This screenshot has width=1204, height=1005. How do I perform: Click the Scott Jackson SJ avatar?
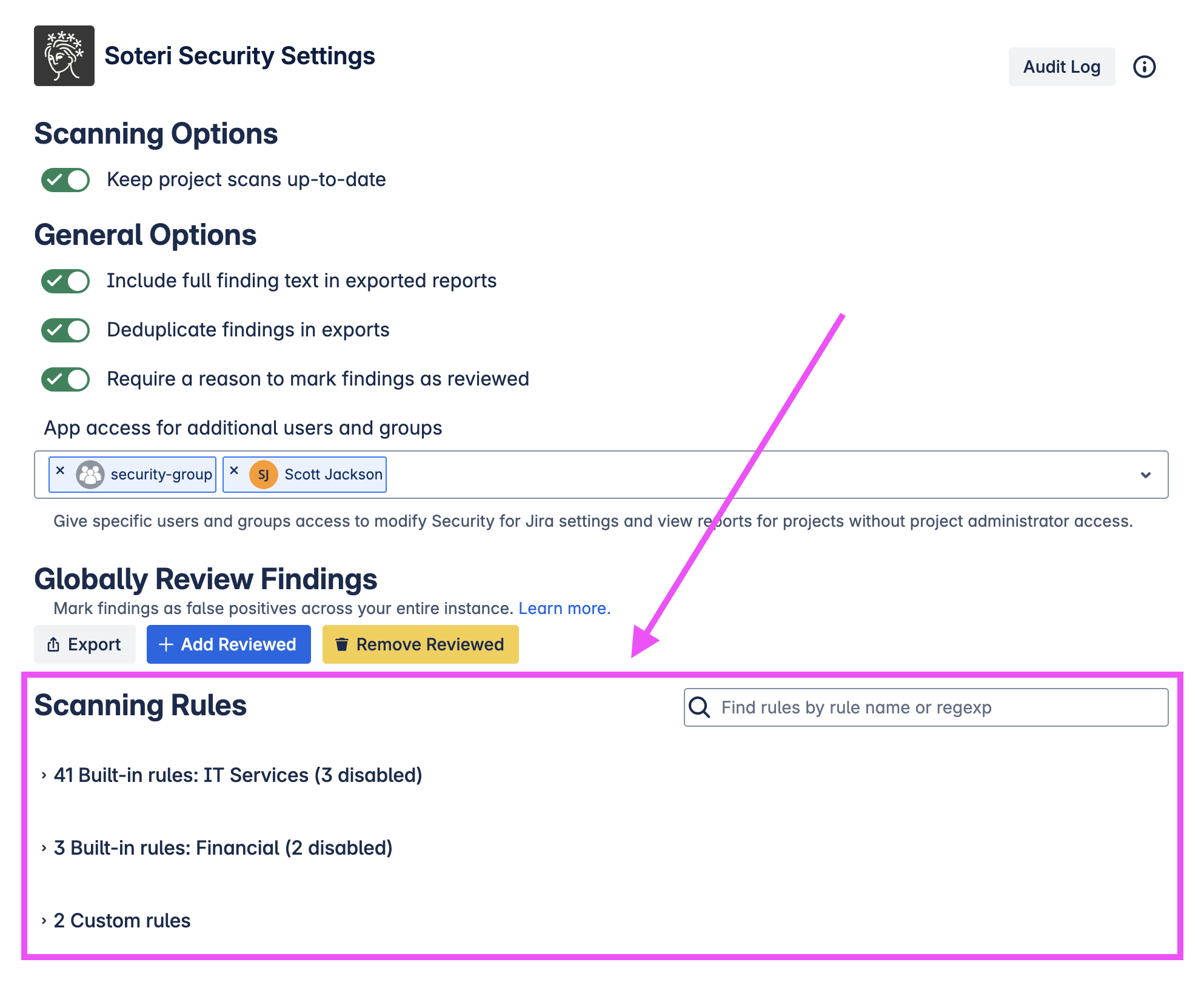(264, 475)
